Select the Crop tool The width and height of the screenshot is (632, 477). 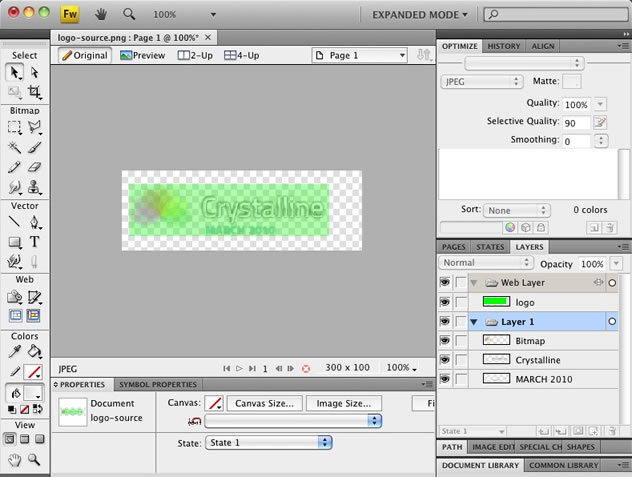tap(35, 92)
